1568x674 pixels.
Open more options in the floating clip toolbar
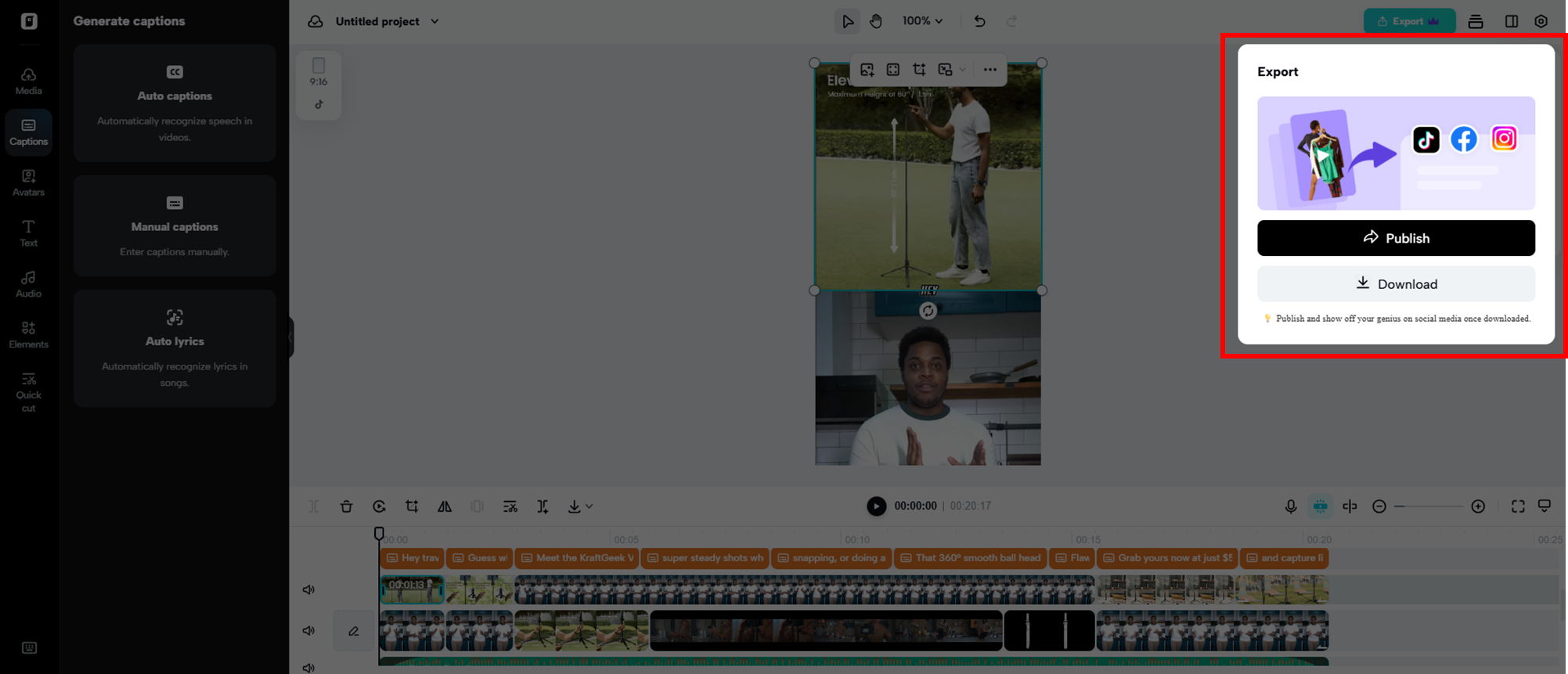[990, 70]
